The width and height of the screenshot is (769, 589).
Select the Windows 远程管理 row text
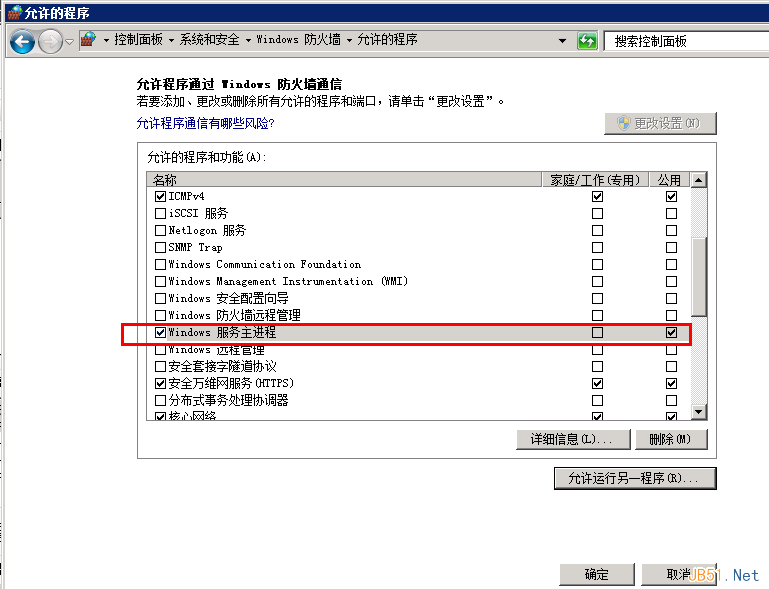(x=216, y=350)
